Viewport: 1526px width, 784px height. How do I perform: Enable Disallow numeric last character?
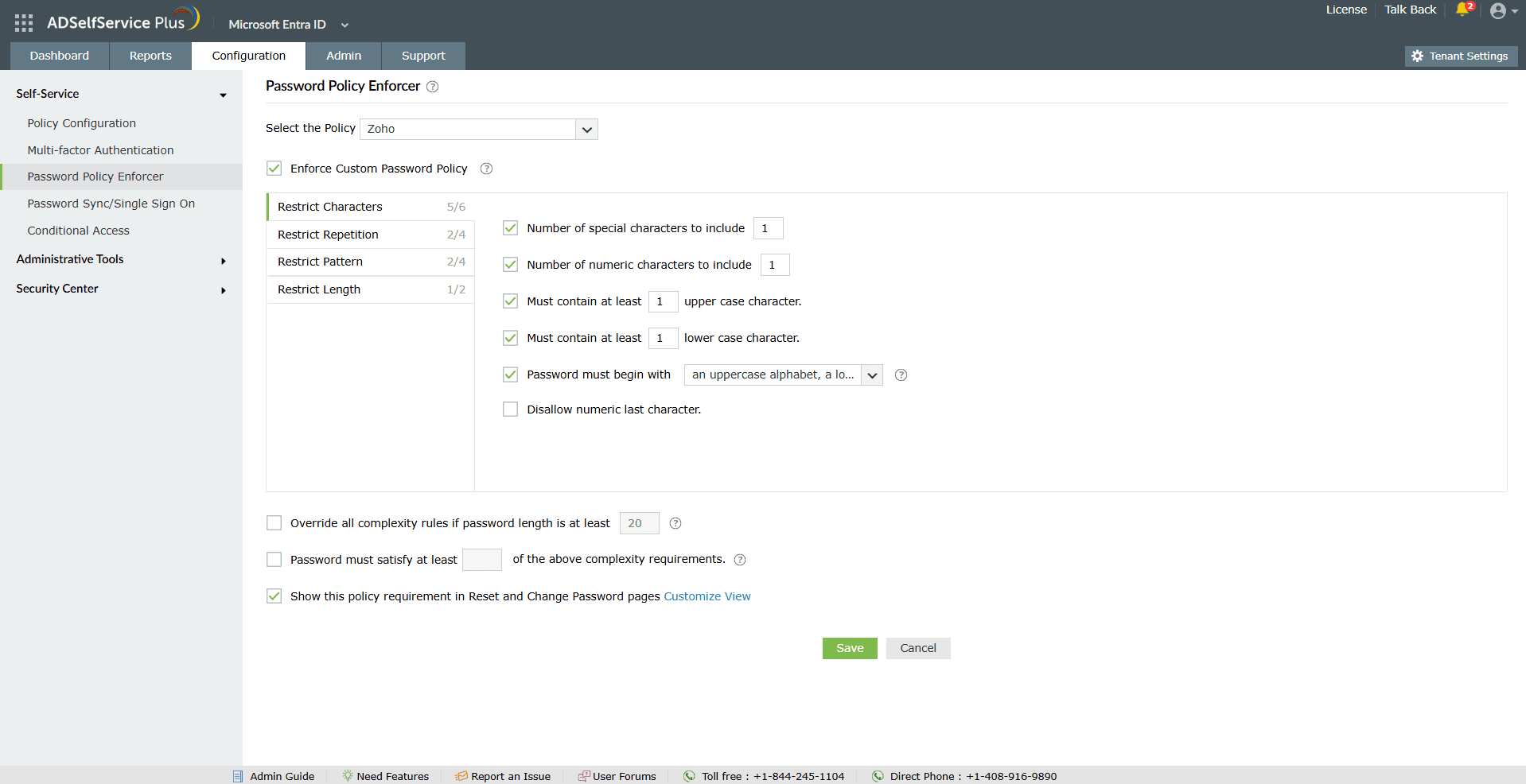[x=511, y=409]
